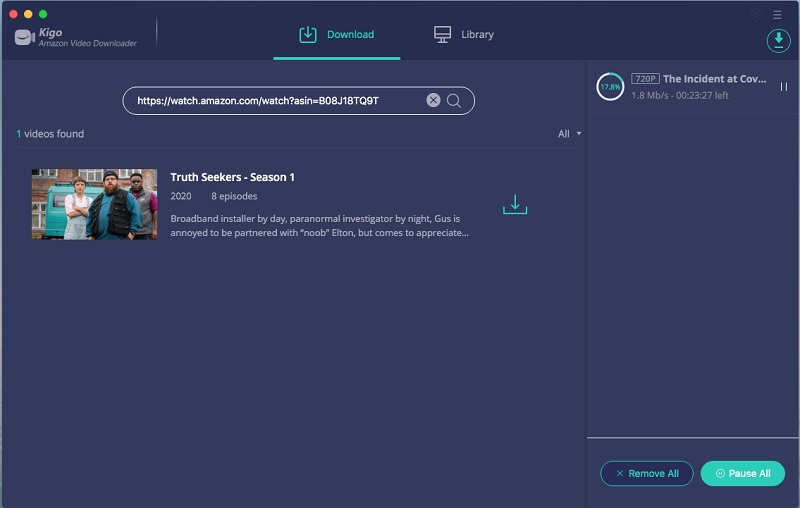Click the '8 episodes' label

(234, 196)
